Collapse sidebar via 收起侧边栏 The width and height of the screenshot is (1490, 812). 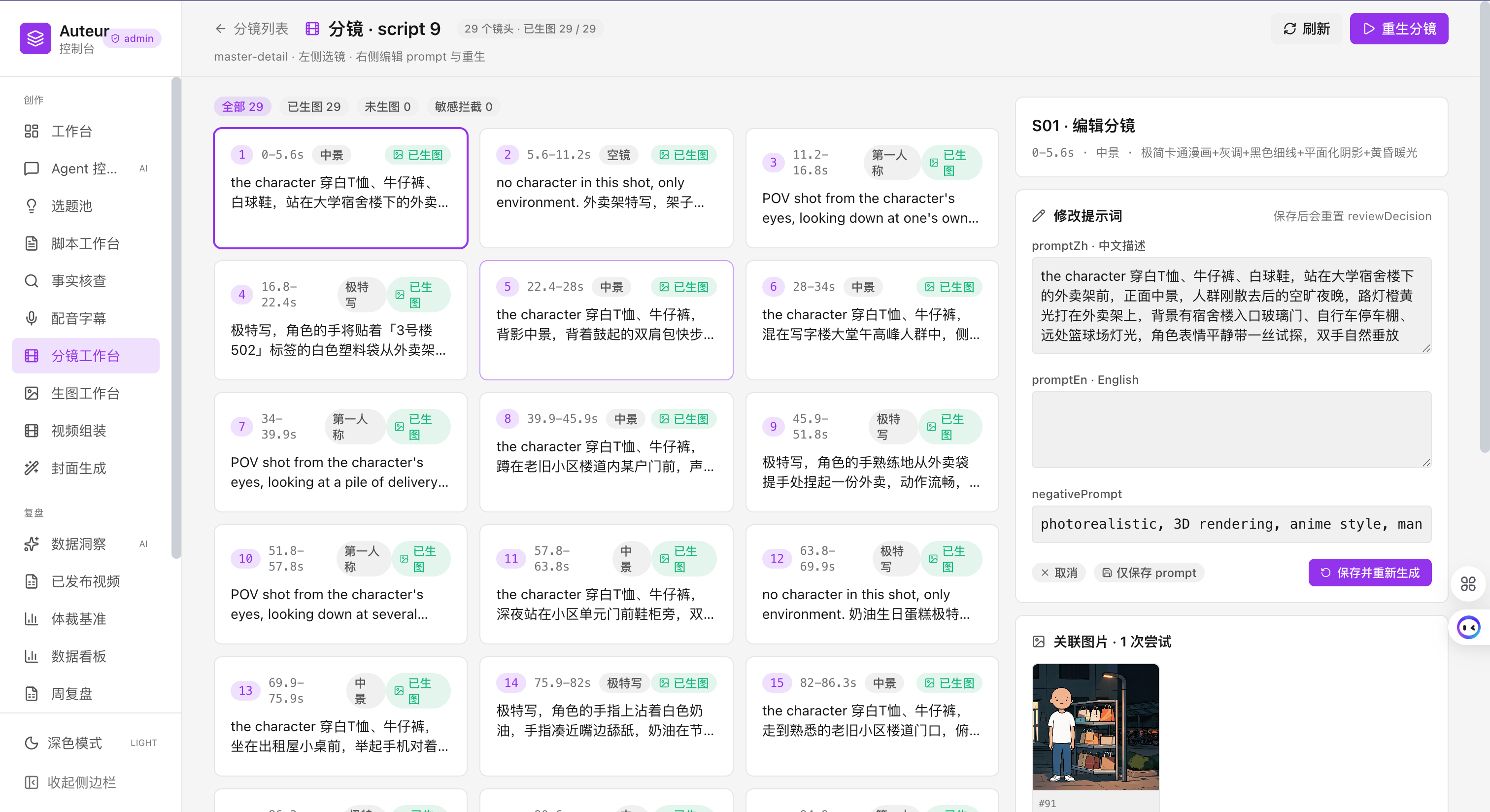91,782
